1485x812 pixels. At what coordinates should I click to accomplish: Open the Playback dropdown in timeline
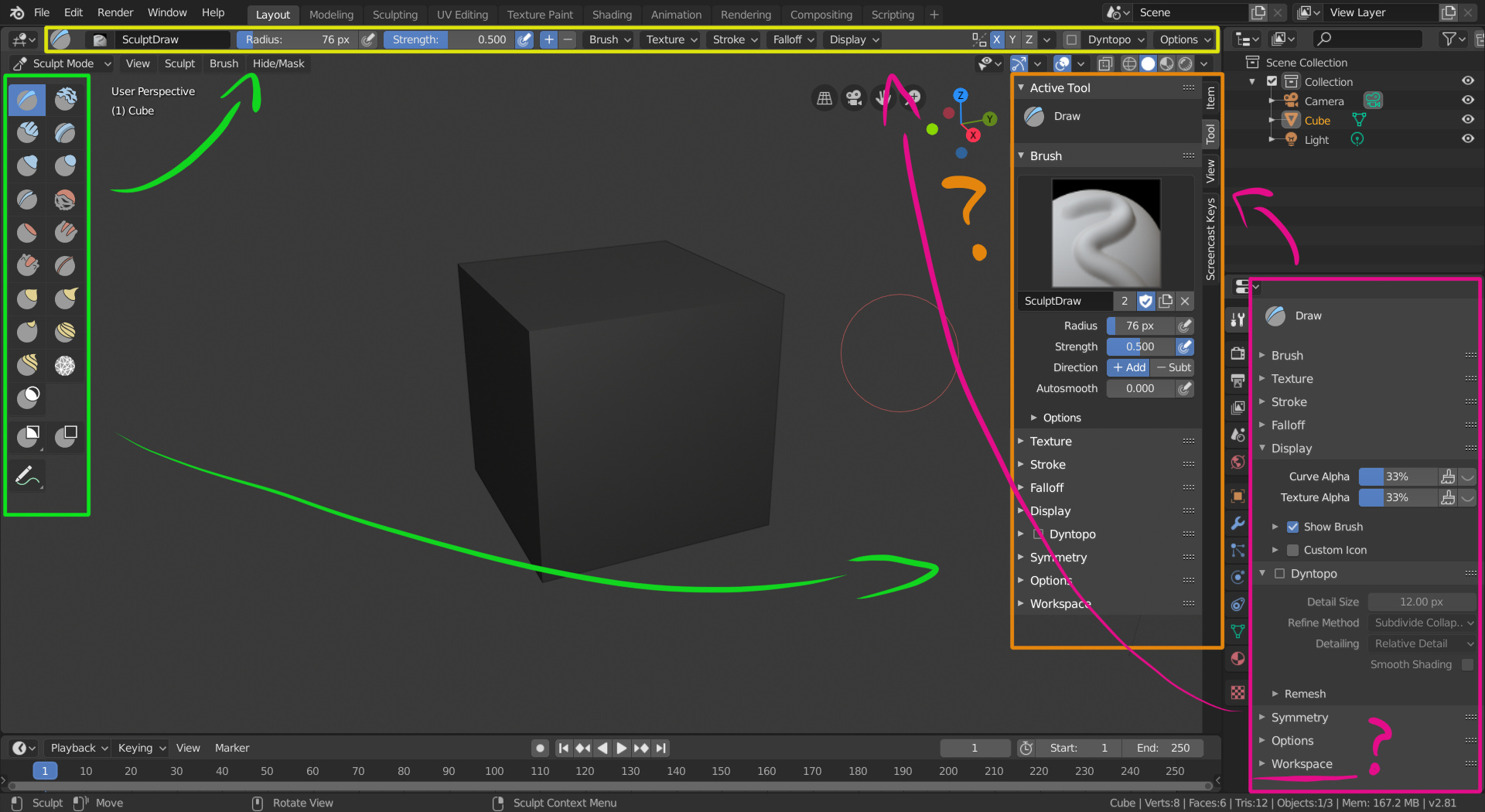78,748
